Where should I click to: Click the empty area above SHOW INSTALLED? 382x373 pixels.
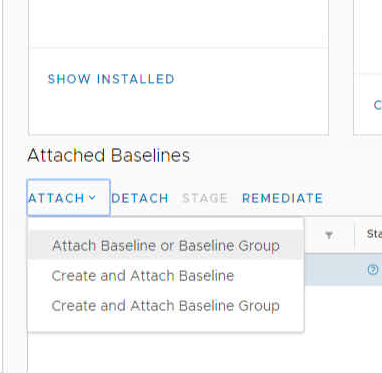click(x=178, y=23)
